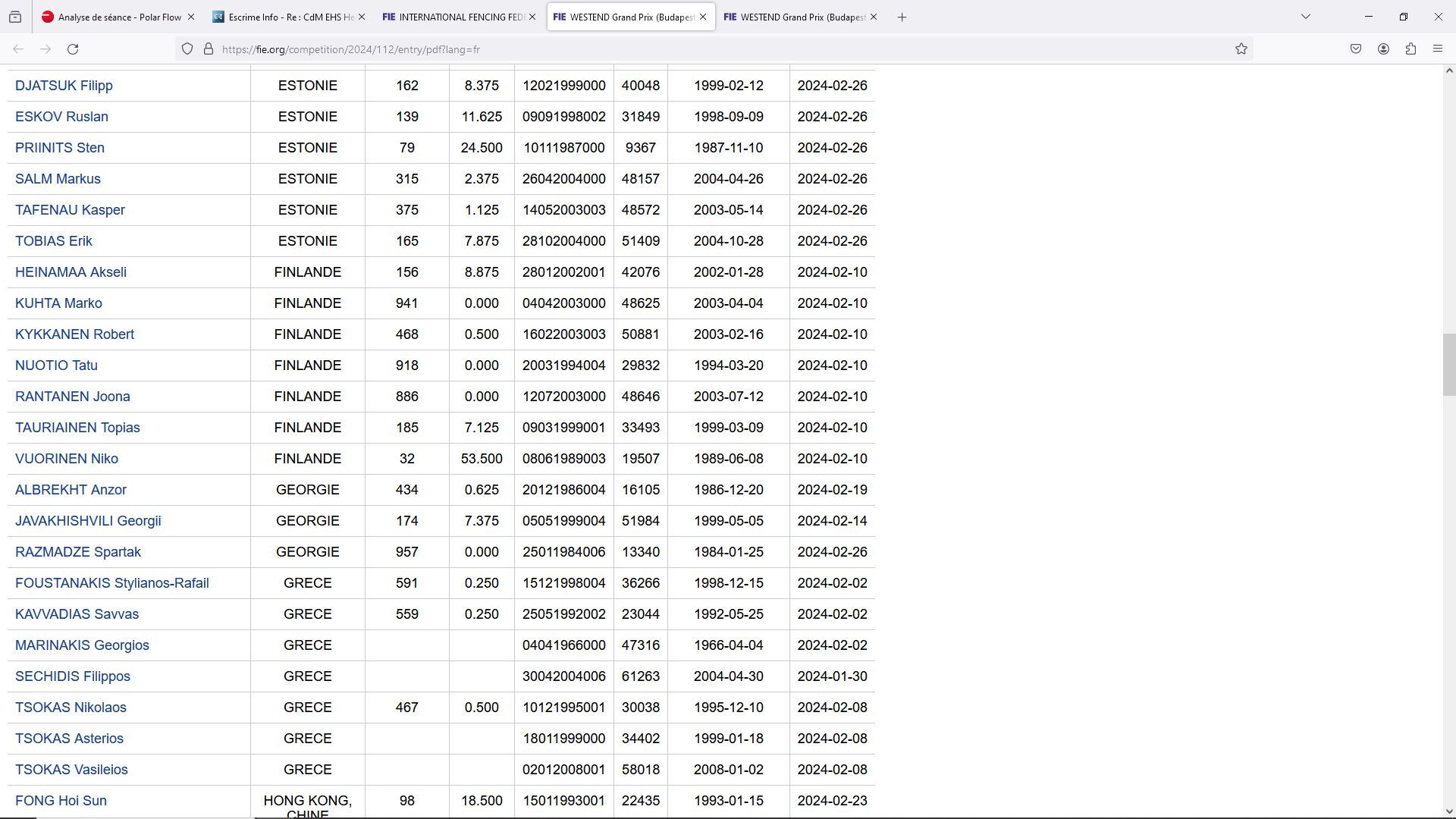Click the site security padlock icon
The width and height of the screenshot is (1456, 819).
click(209, 49)
